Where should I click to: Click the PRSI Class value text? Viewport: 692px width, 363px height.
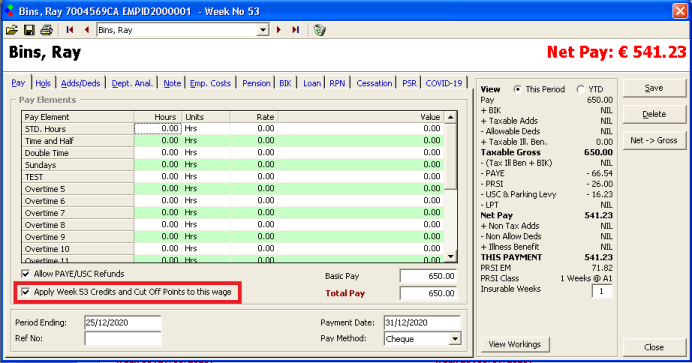[586, 278]
